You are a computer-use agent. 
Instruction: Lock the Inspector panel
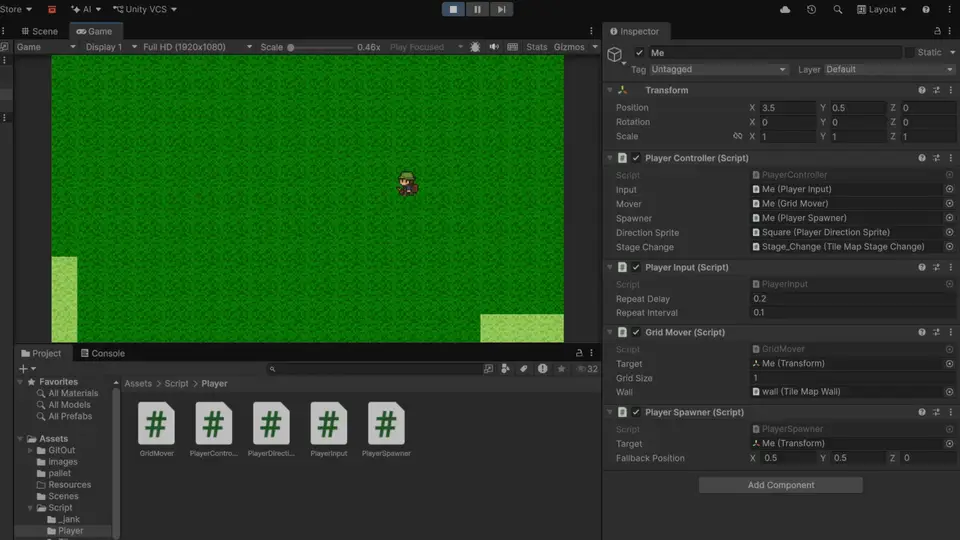[x=937, y=31]
